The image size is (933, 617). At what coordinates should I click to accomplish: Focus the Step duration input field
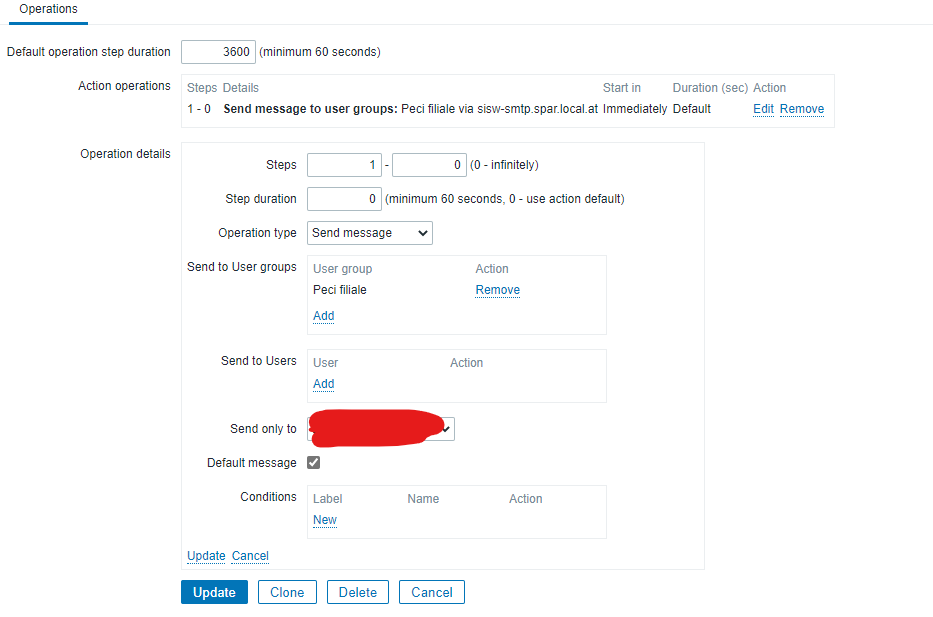[x=344, y=199]
